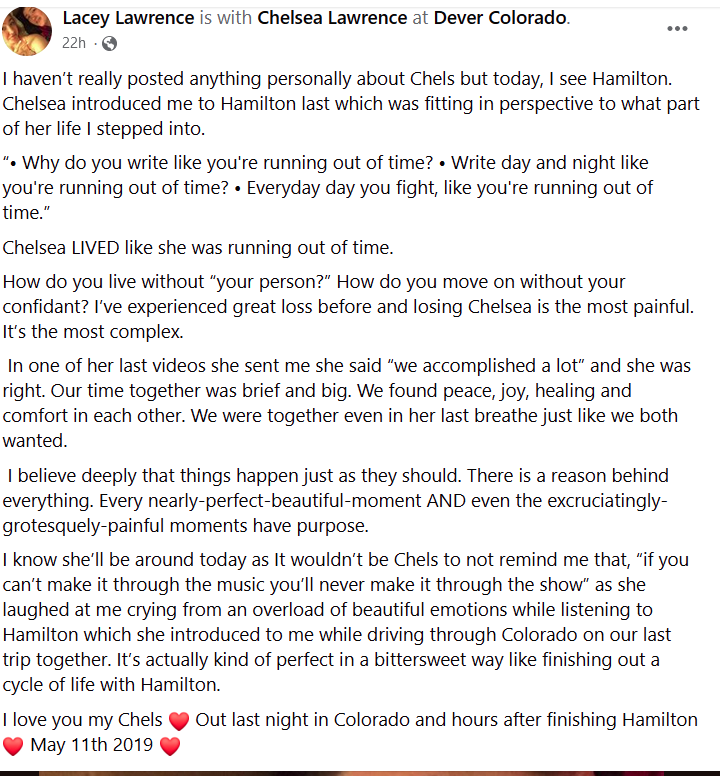This screenshot has height=776, width=720.
Task: Click the text "I love you my Chels"
Action: (x=83, y=720)
